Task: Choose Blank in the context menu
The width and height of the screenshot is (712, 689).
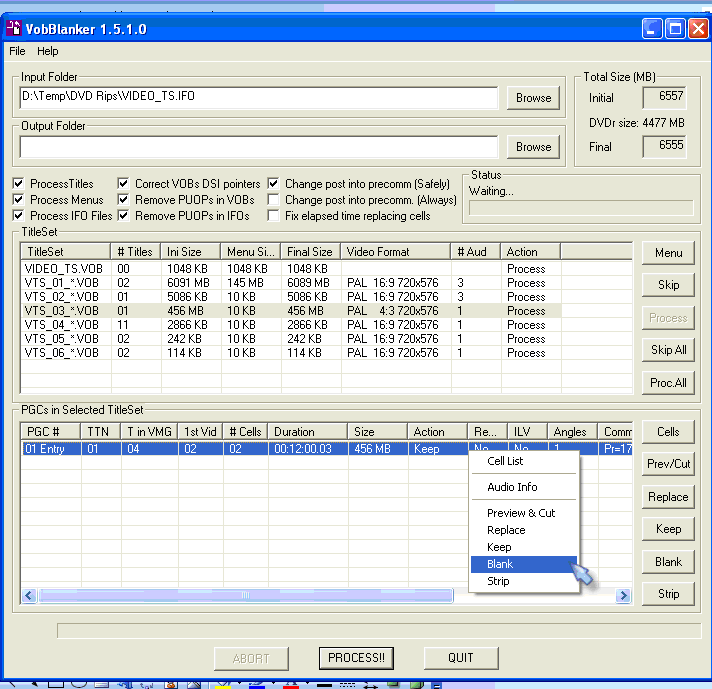Action: (524, 564)
